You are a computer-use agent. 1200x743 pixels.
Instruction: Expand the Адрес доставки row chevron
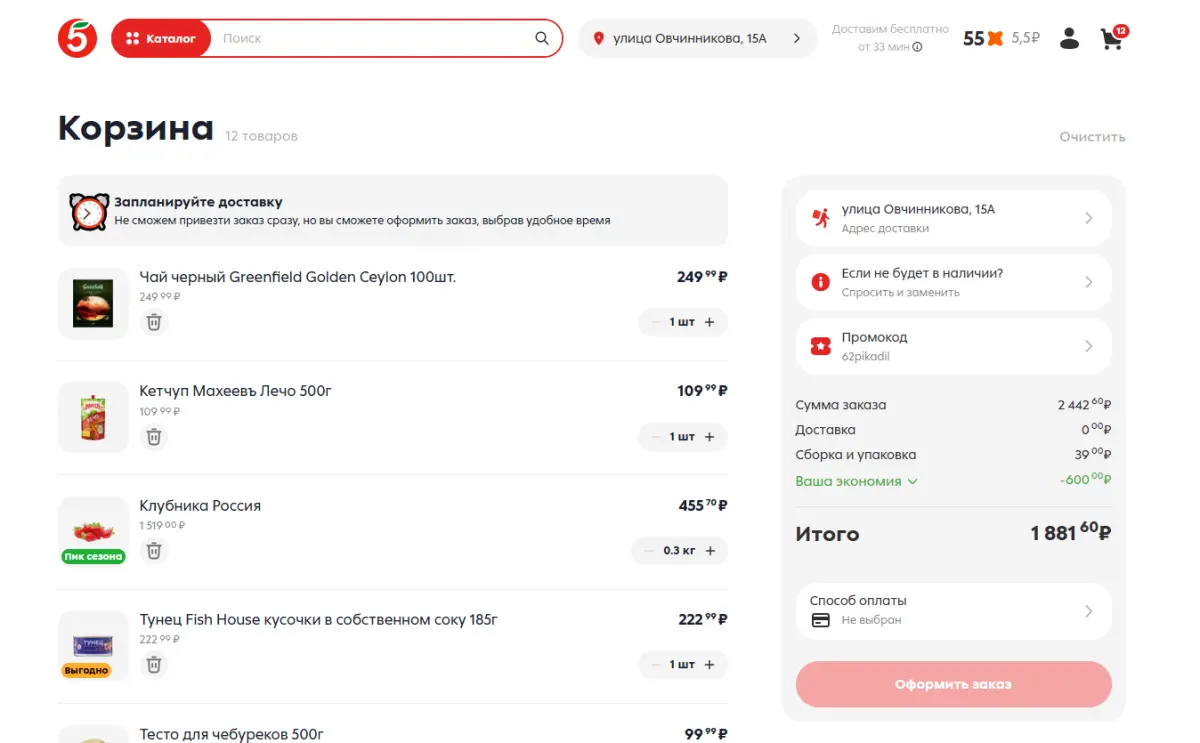click(1089, 218)
